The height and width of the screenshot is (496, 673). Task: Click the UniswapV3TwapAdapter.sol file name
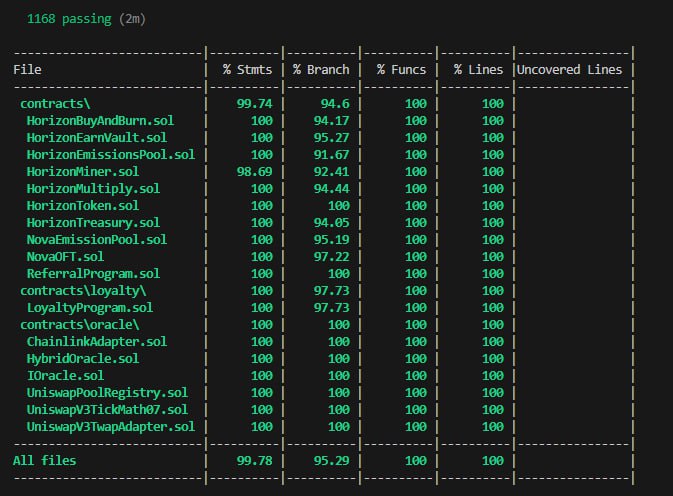(111, 426)
